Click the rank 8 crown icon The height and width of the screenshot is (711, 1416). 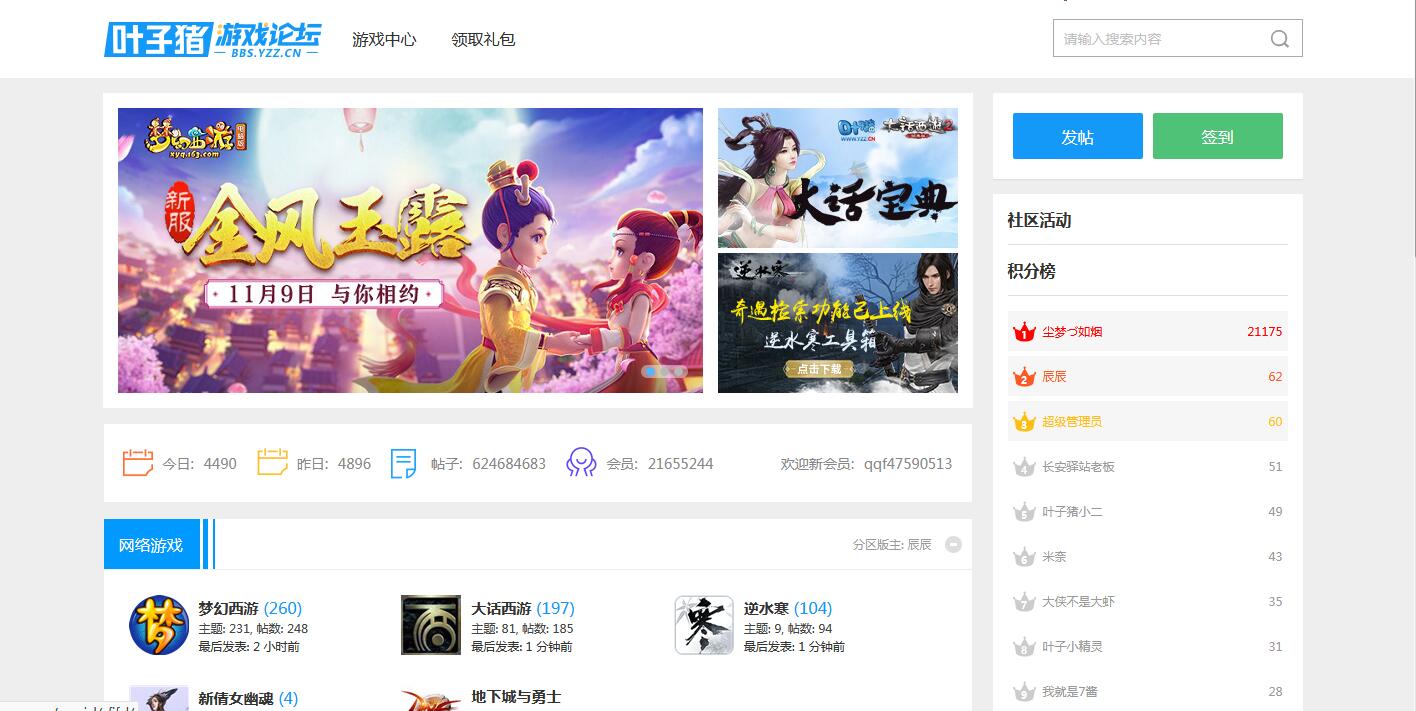tap(1023, 647)
